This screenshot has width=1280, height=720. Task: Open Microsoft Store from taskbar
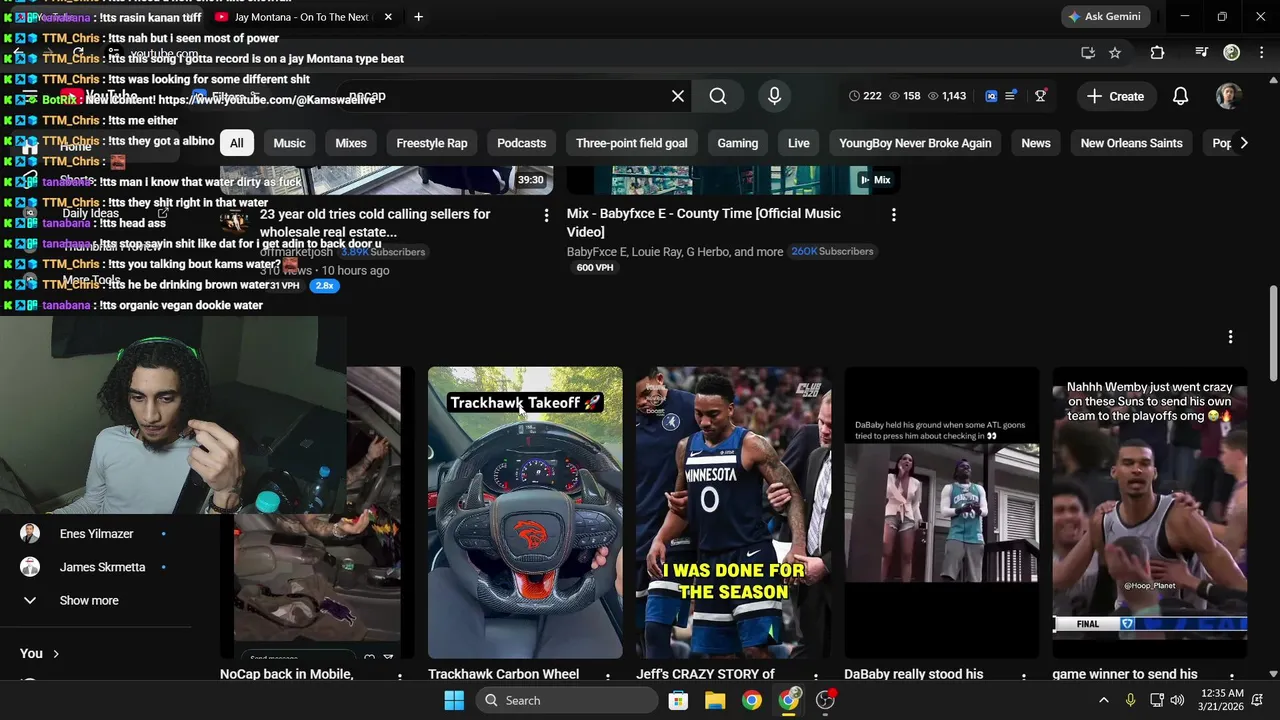click(x=678, y=700)
